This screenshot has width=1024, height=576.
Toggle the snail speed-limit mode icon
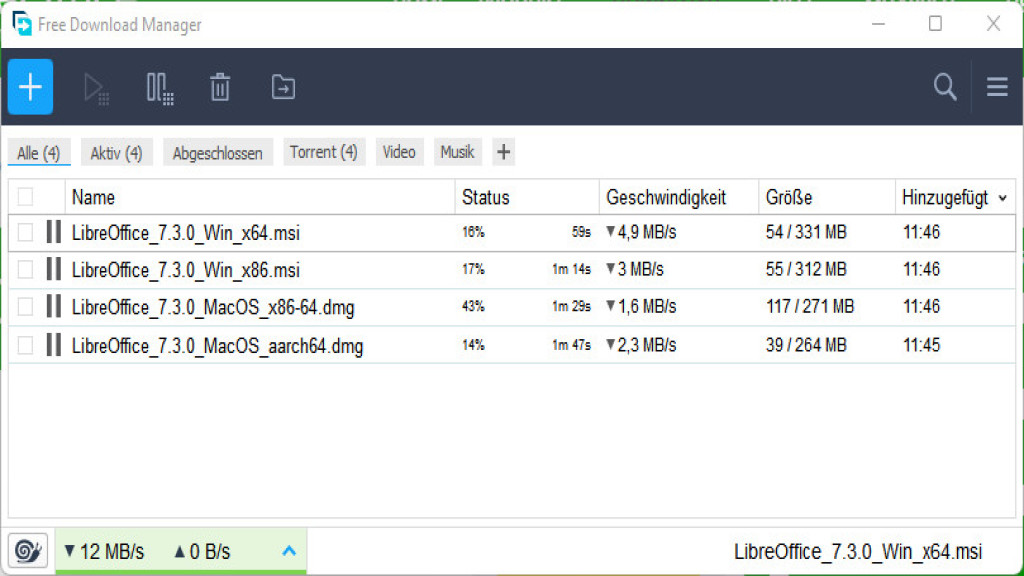(28, 550)
